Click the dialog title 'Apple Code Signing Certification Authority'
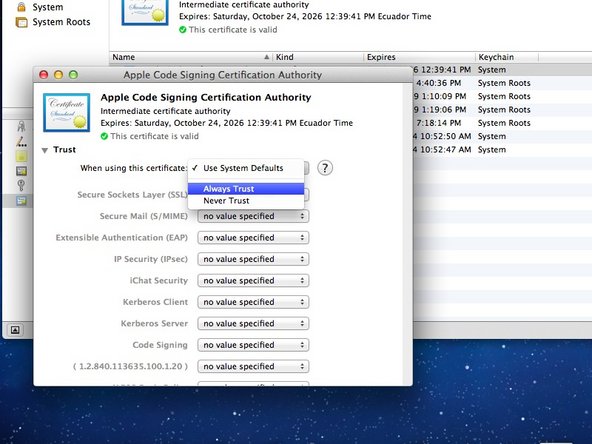The image size is (592, 444). (223, 75)
